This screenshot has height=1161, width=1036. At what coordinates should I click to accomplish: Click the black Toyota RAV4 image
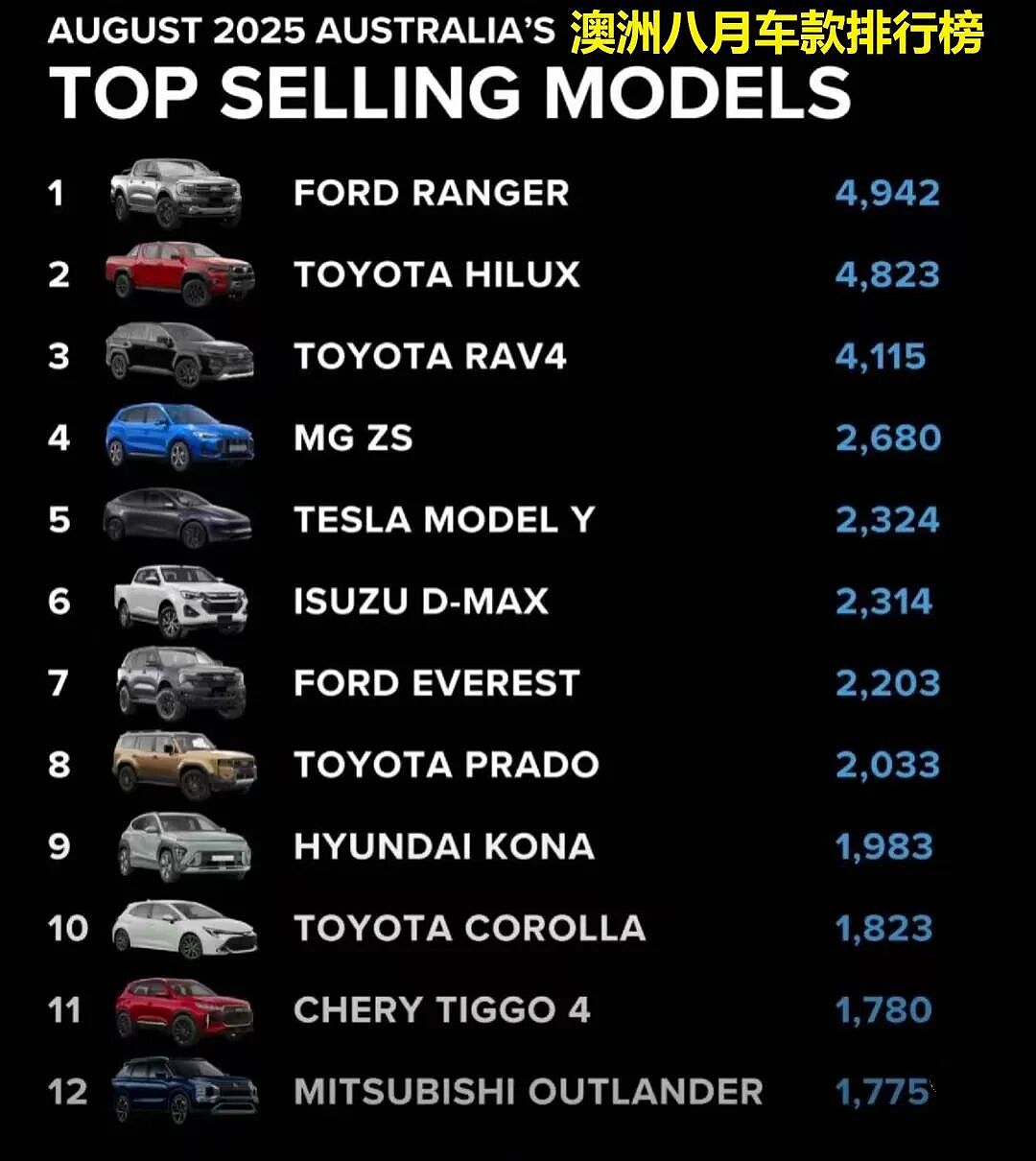tap(179, 355)
